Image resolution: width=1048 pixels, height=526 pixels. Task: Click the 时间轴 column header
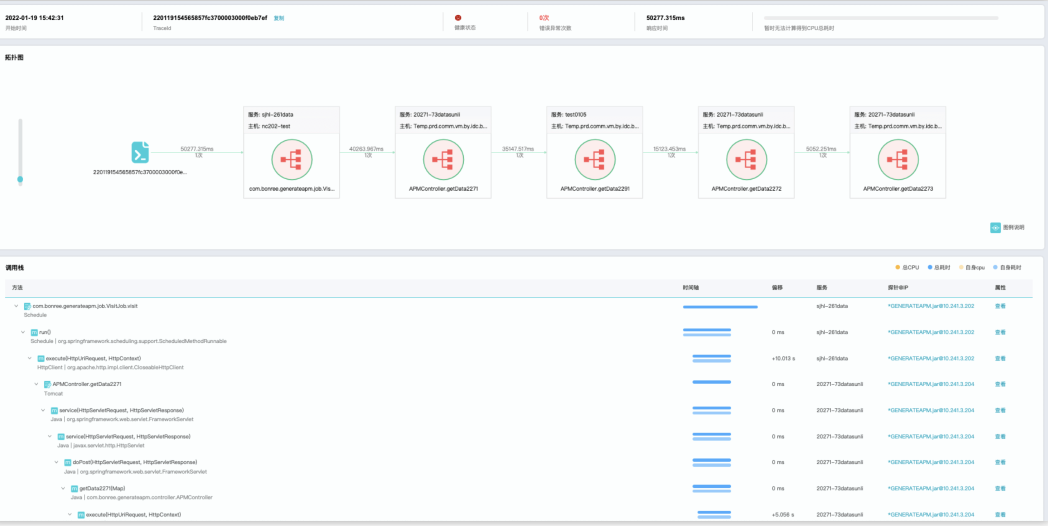coord(691,287)
